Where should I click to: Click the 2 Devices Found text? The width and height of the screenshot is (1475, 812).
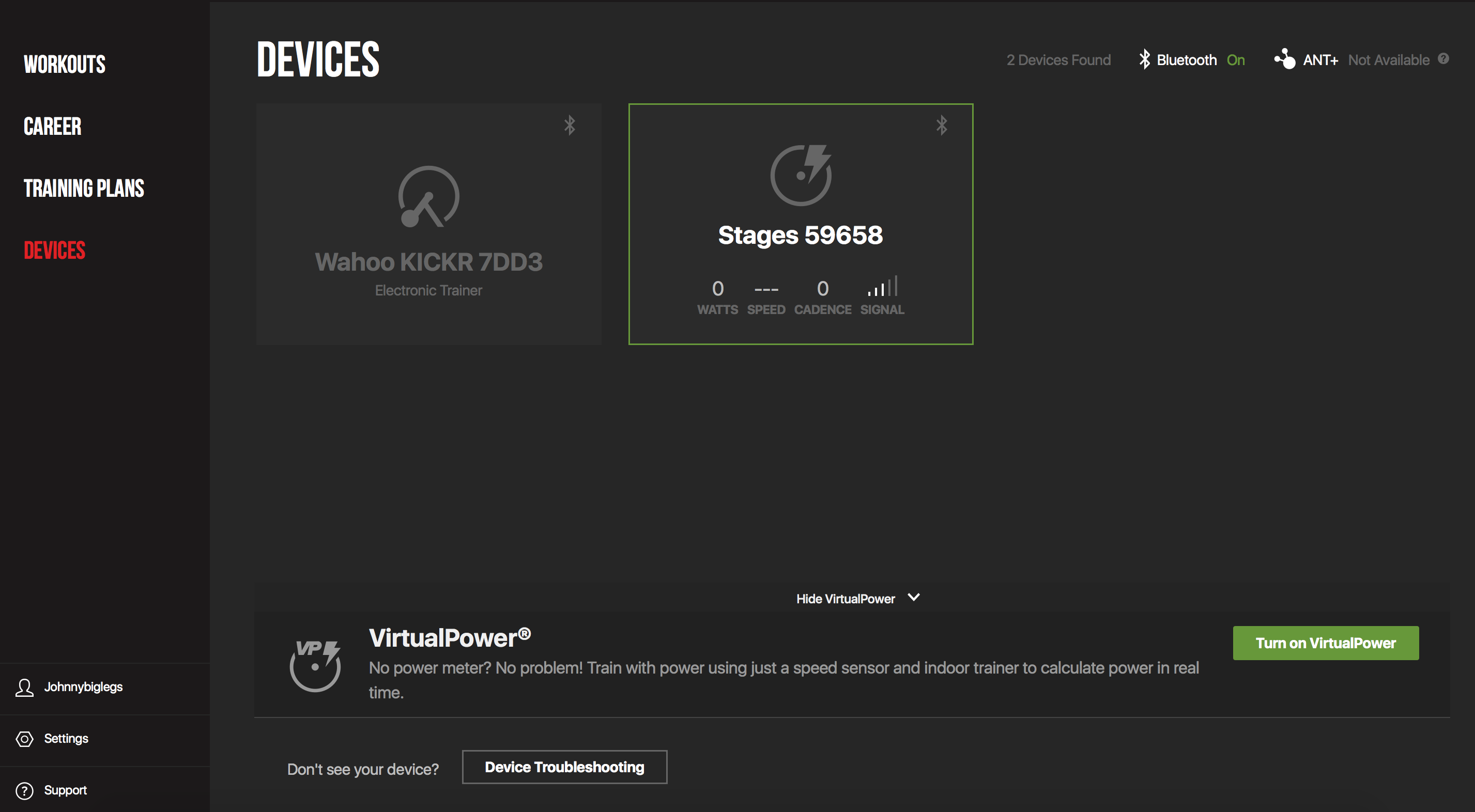(x=1058, y=59)
